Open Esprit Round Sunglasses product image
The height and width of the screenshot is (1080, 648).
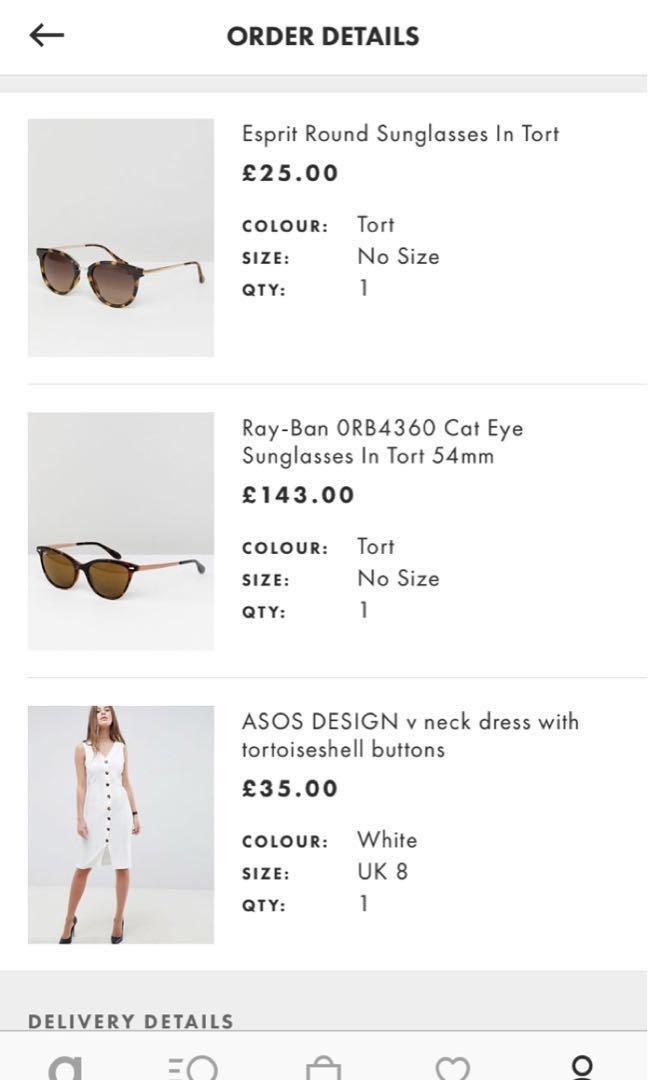121,238
